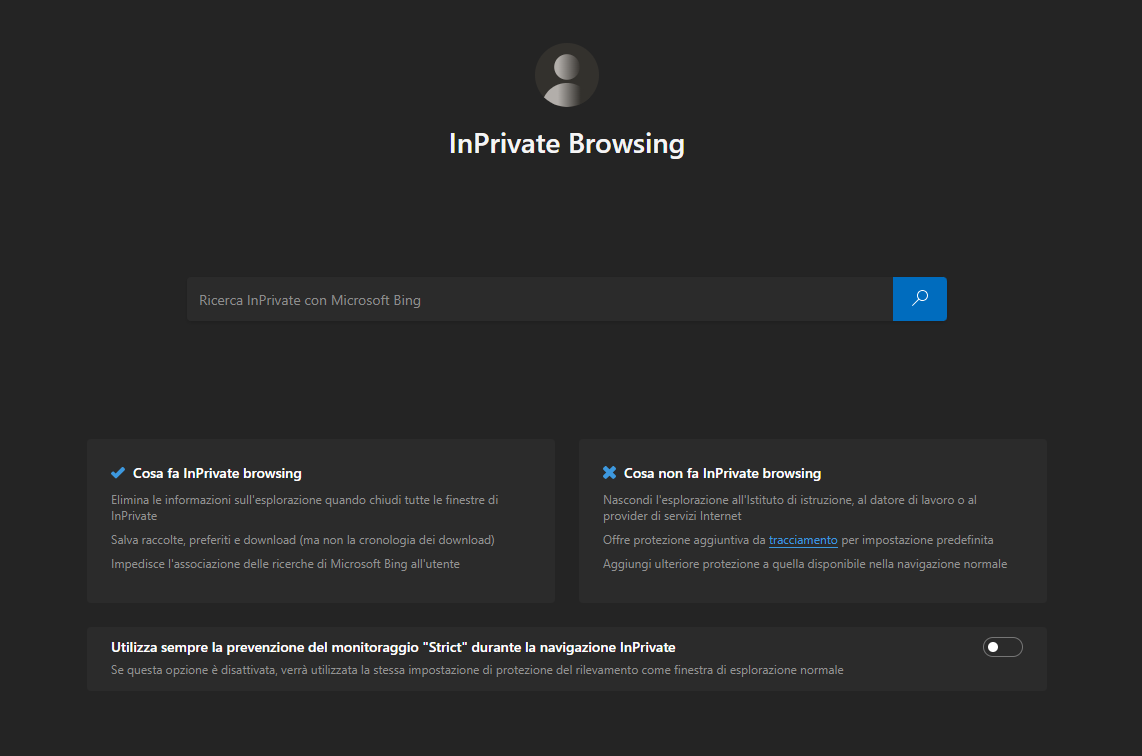Image resolution: width=1142 pixels, height=756 pixels.
Task: Select the Cosa non fa InPrivate browsing heading
Action: (x=722, y=473)
